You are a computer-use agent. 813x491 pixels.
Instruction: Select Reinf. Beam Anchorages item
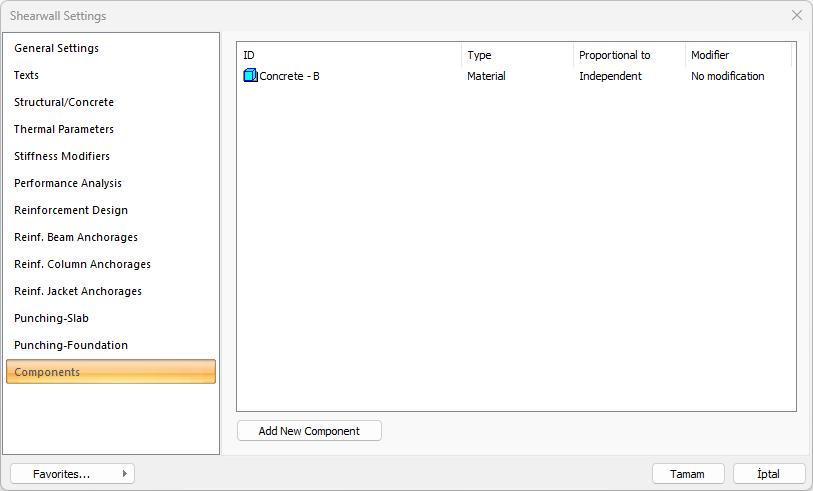[76, 237]
